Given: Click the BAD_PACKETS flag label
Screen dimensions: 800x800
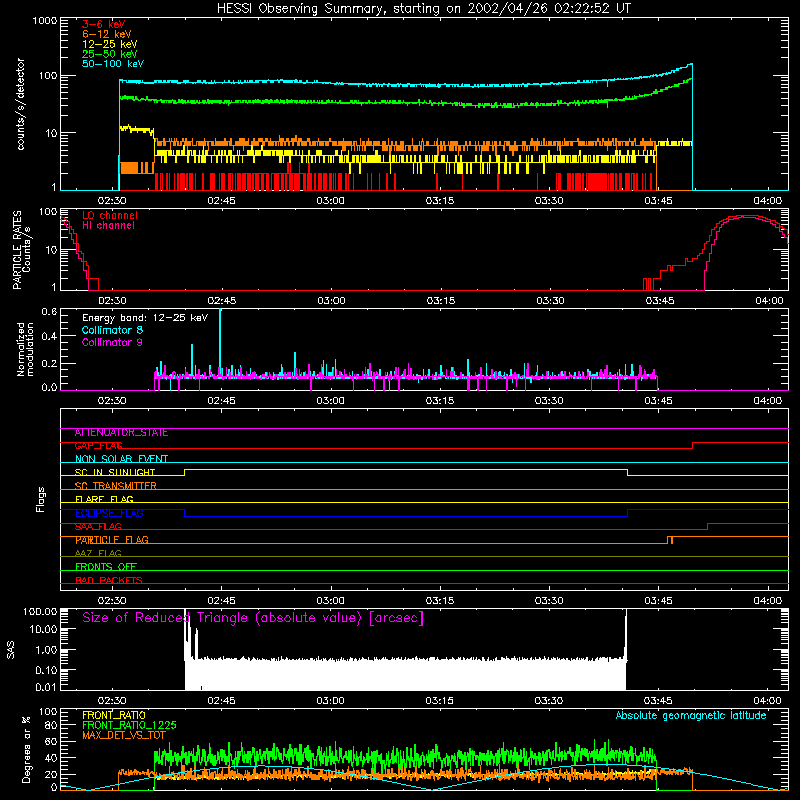Looking at the screenshot, I should [109, 581].
